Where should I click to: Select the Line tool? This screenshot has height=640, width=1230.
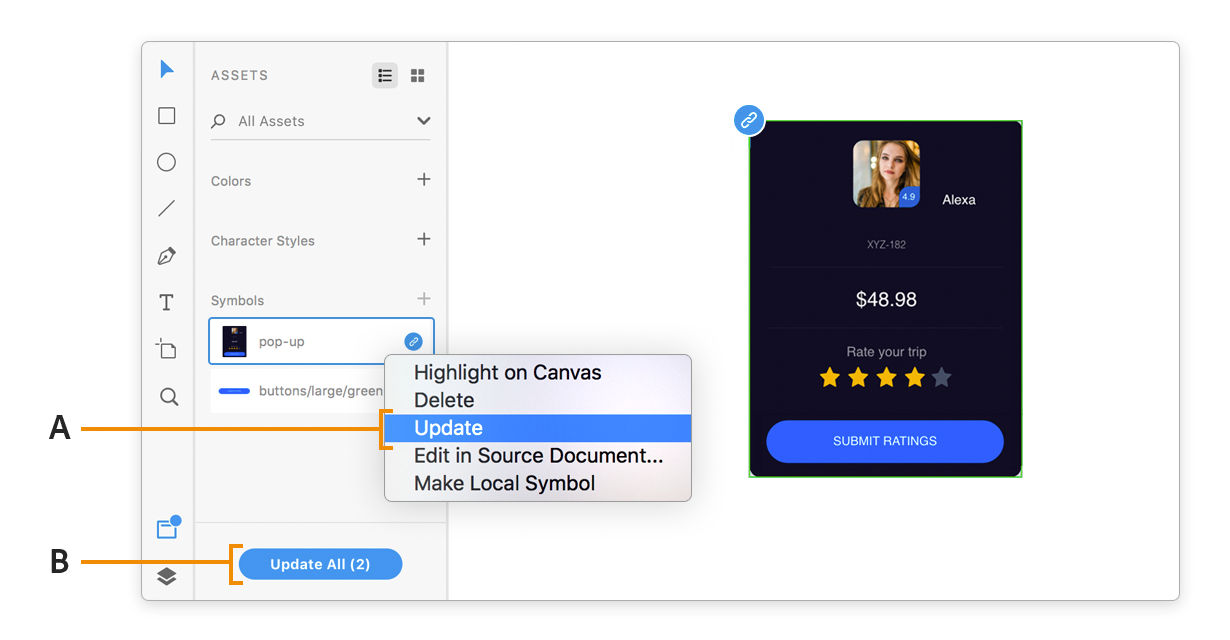tap(167, 209)
